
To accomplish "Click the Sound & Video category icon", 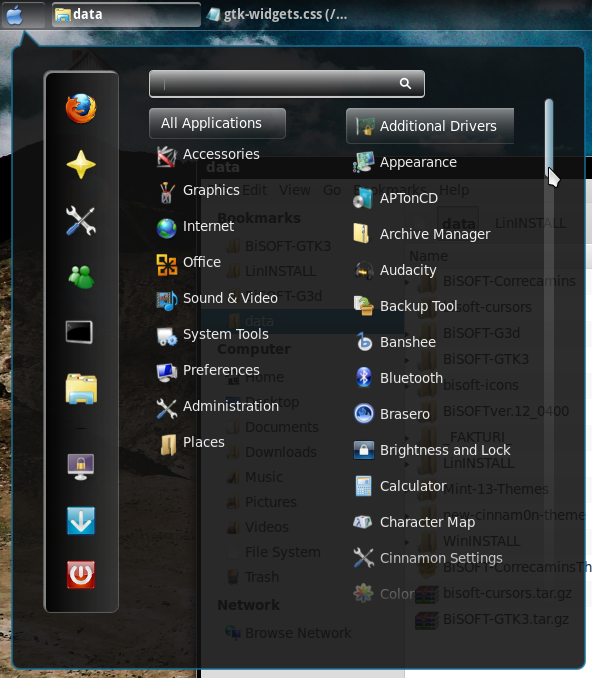I will 166,300.
